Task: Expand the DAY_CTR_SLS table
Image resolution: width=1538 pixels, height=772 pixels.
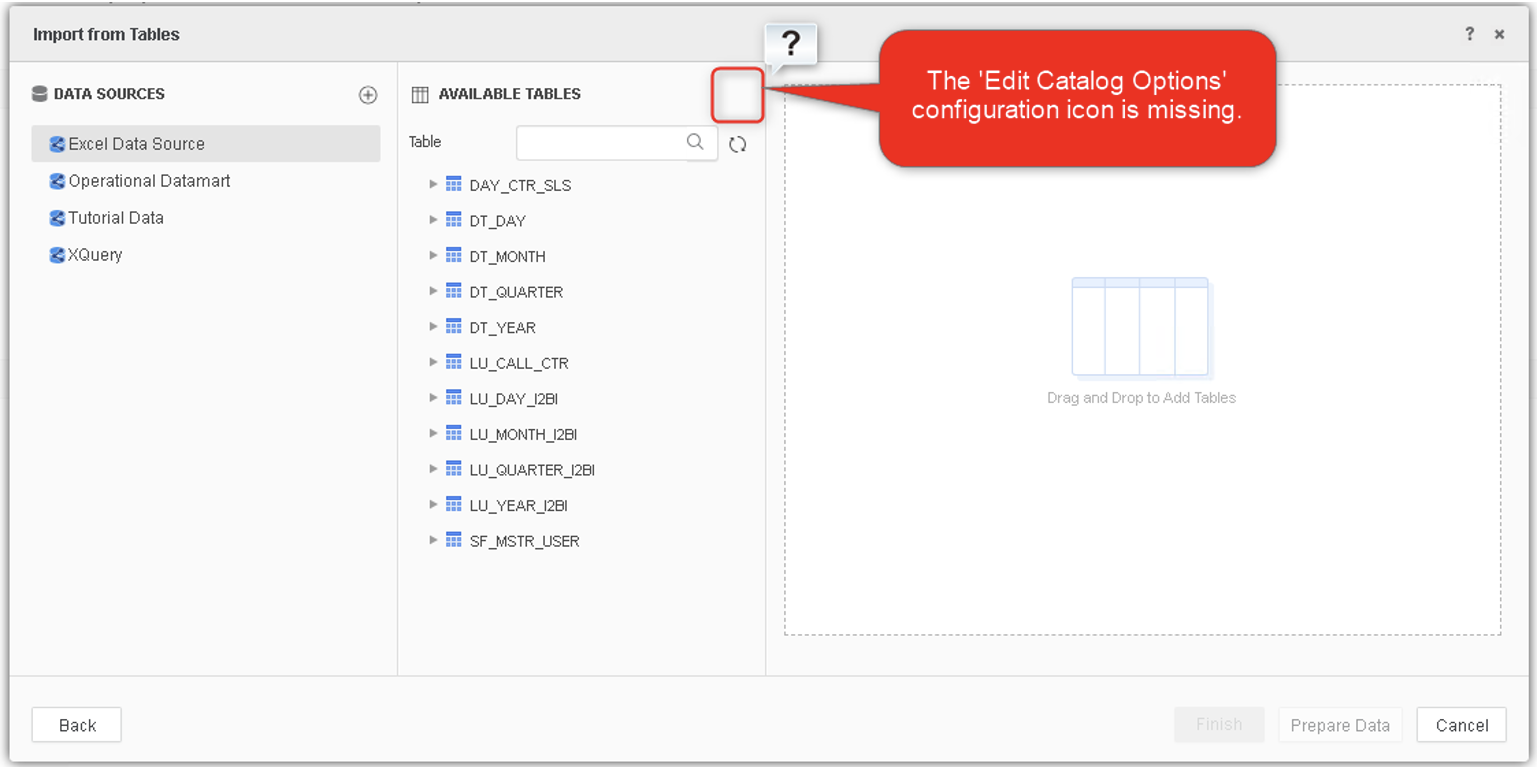Action: pyautogui.click(x=433, y=184)
